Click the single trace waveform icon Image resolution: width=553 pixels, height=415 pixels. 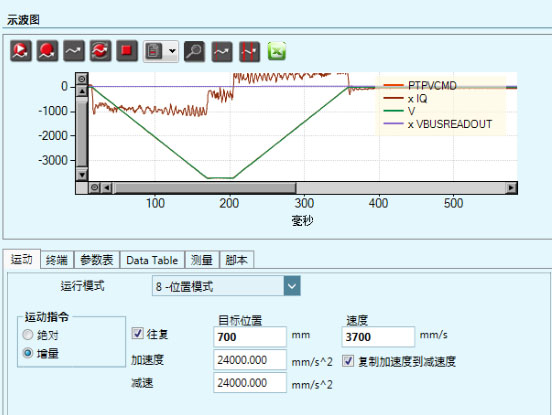pyautogui.click(x=74, y=51)
